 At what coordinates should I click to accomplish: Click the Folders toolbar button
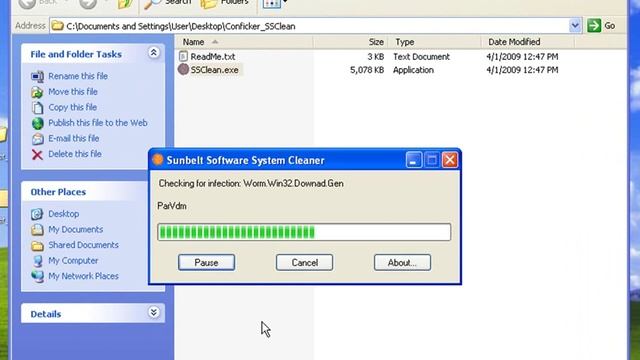tap(225, 3)
